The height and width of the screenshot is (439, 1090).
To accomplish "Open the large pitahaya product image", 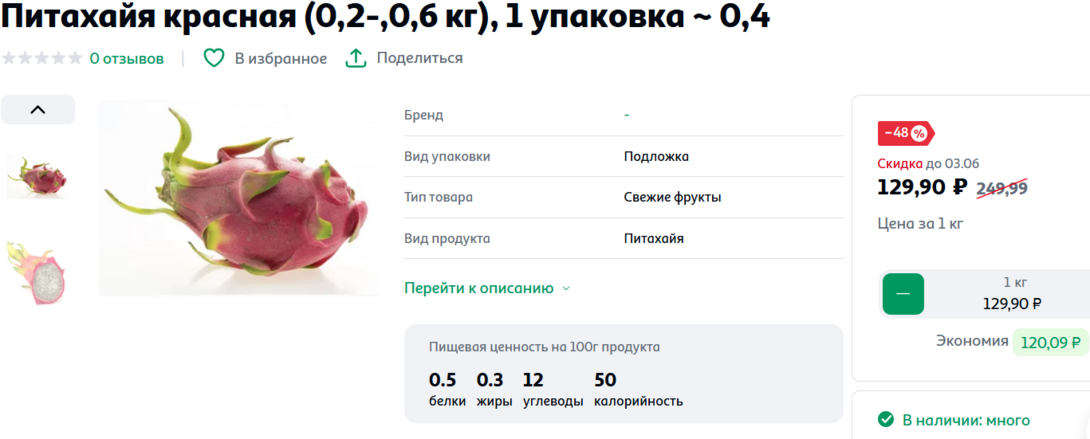I will coord(240,198).
